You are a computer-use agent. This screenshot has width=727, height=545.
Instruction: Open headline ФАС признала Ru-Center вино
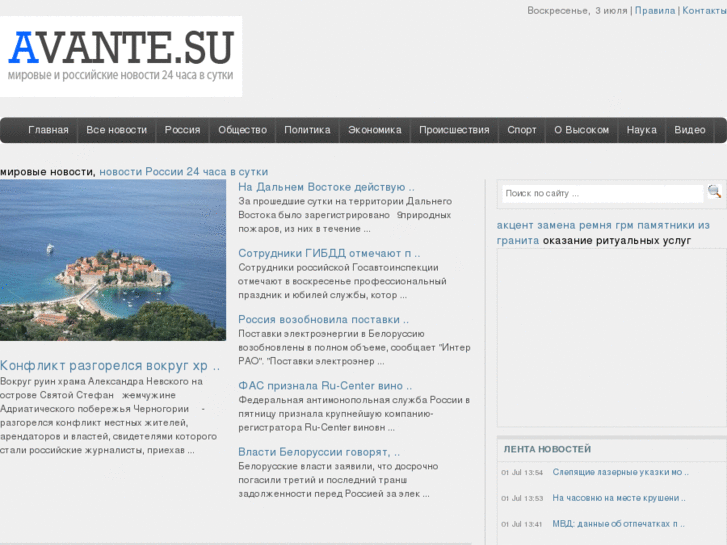click(x=325, y=386)
